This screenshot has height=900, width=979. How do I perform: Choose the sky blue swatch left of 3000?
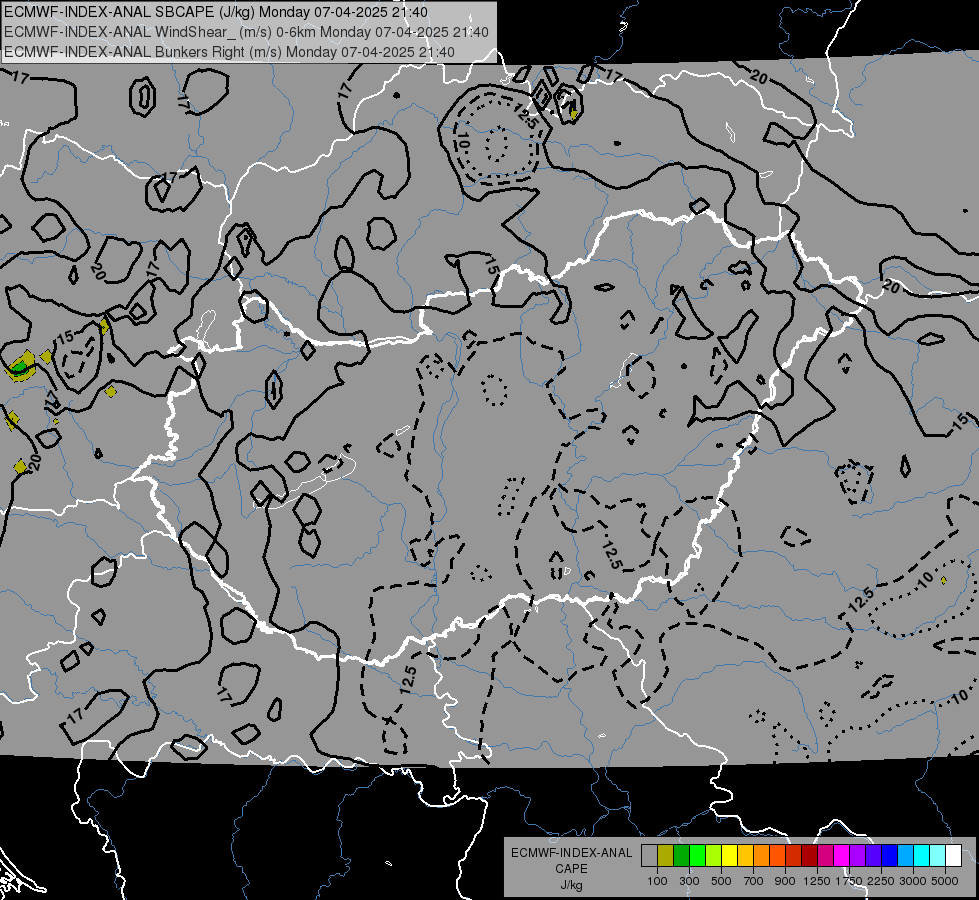pos(906,856)
